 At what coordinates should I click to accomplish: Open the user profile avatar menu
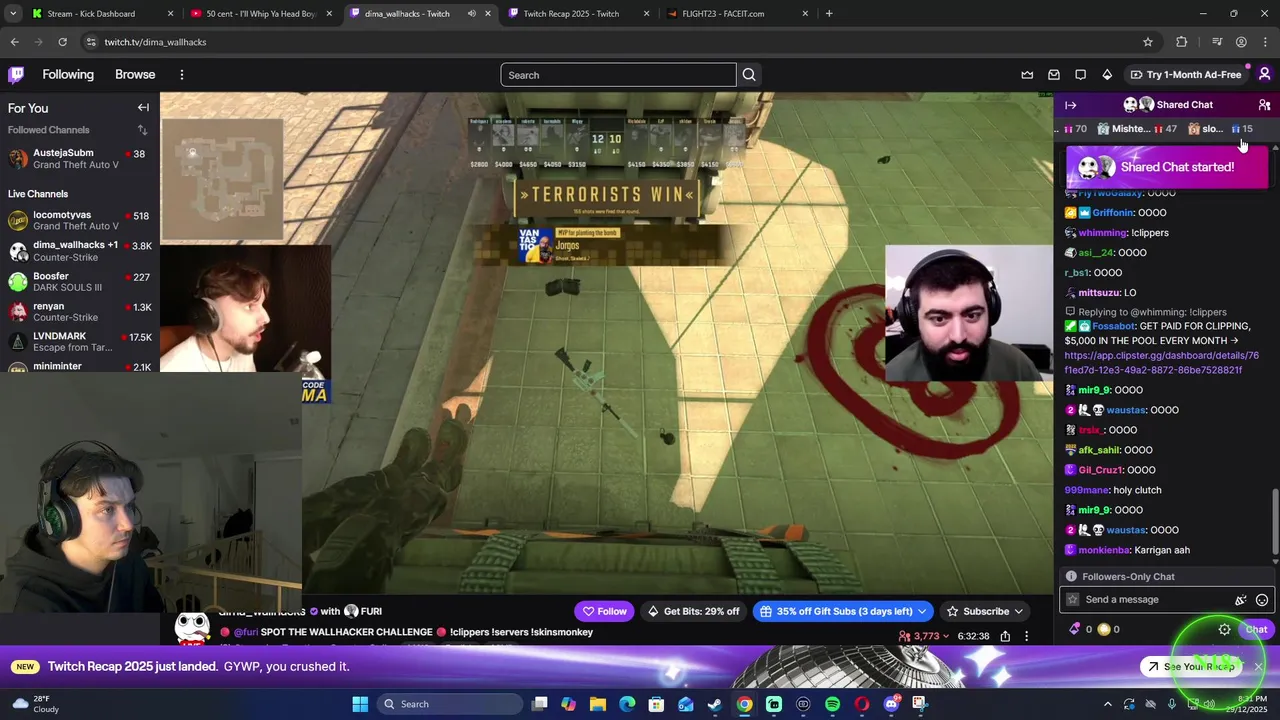(x=1264, y=74)
